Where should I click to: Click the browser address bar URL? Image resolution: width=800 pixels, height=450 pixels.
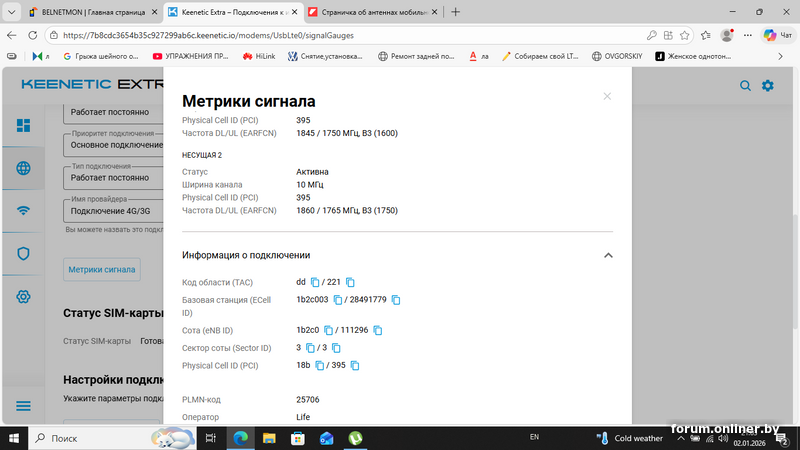tap(208, 35)
